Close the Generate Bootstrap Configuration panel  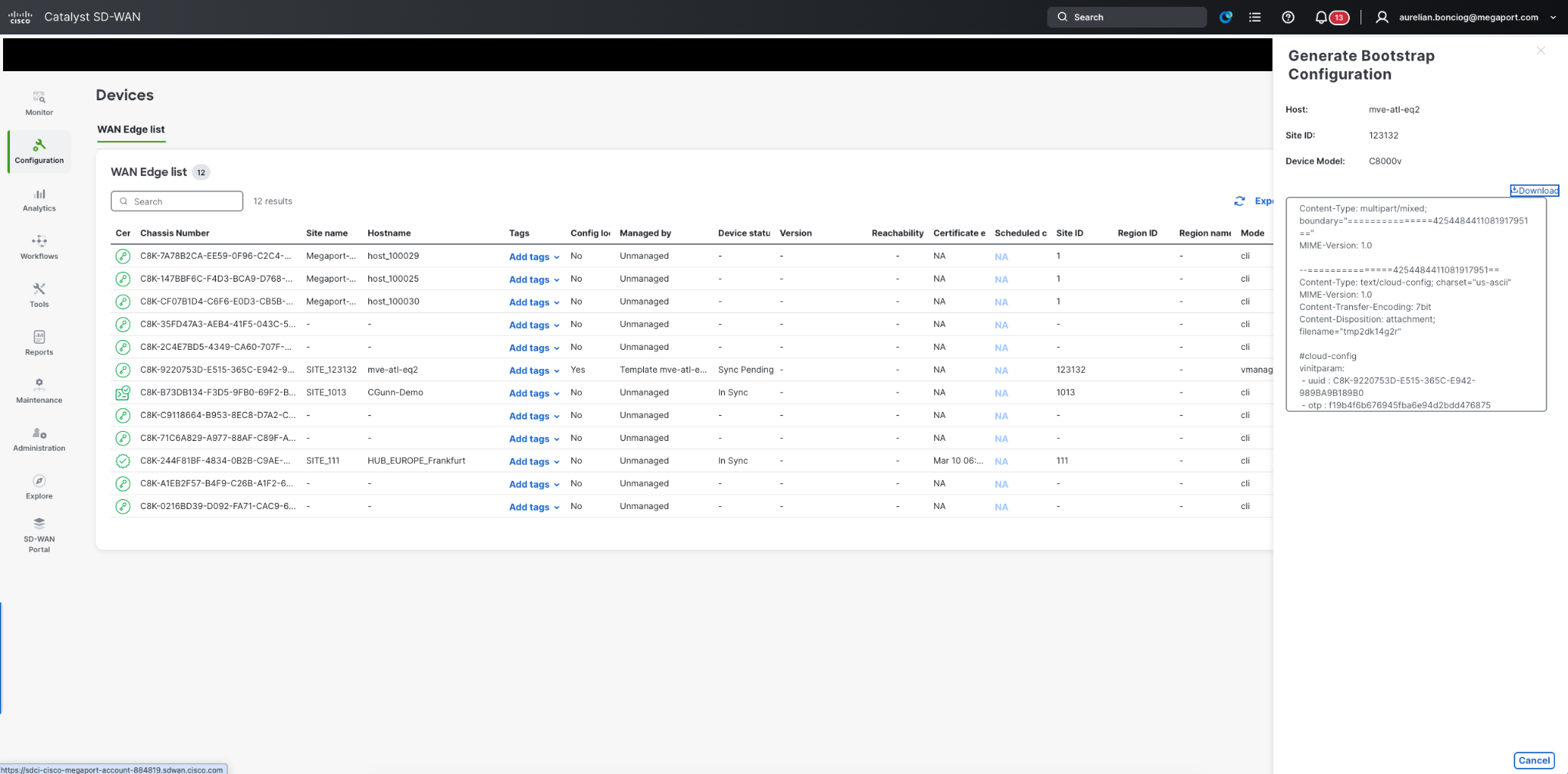pos(1540,51)
